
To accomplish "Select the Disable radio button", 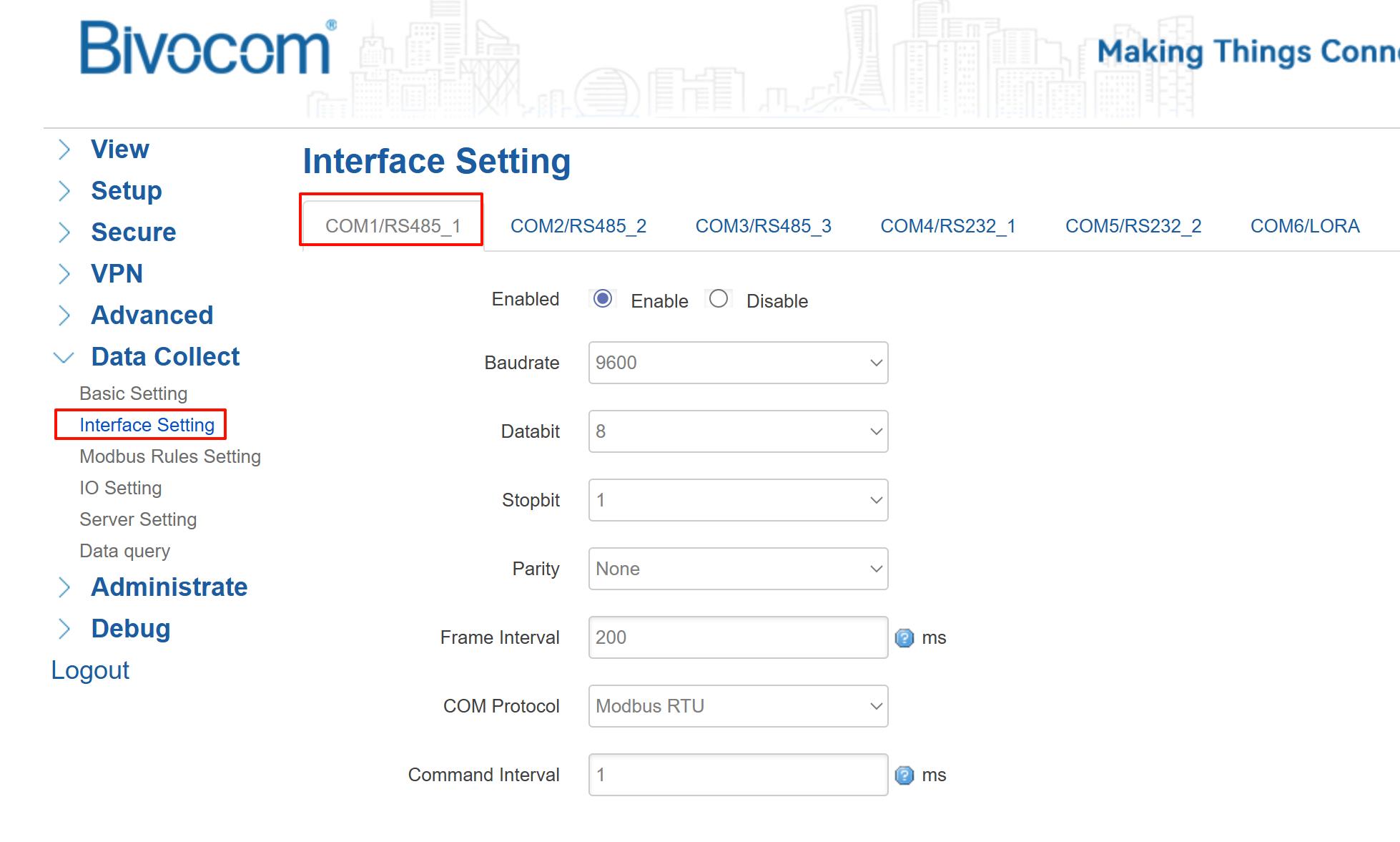I will (x=719, y=299).
